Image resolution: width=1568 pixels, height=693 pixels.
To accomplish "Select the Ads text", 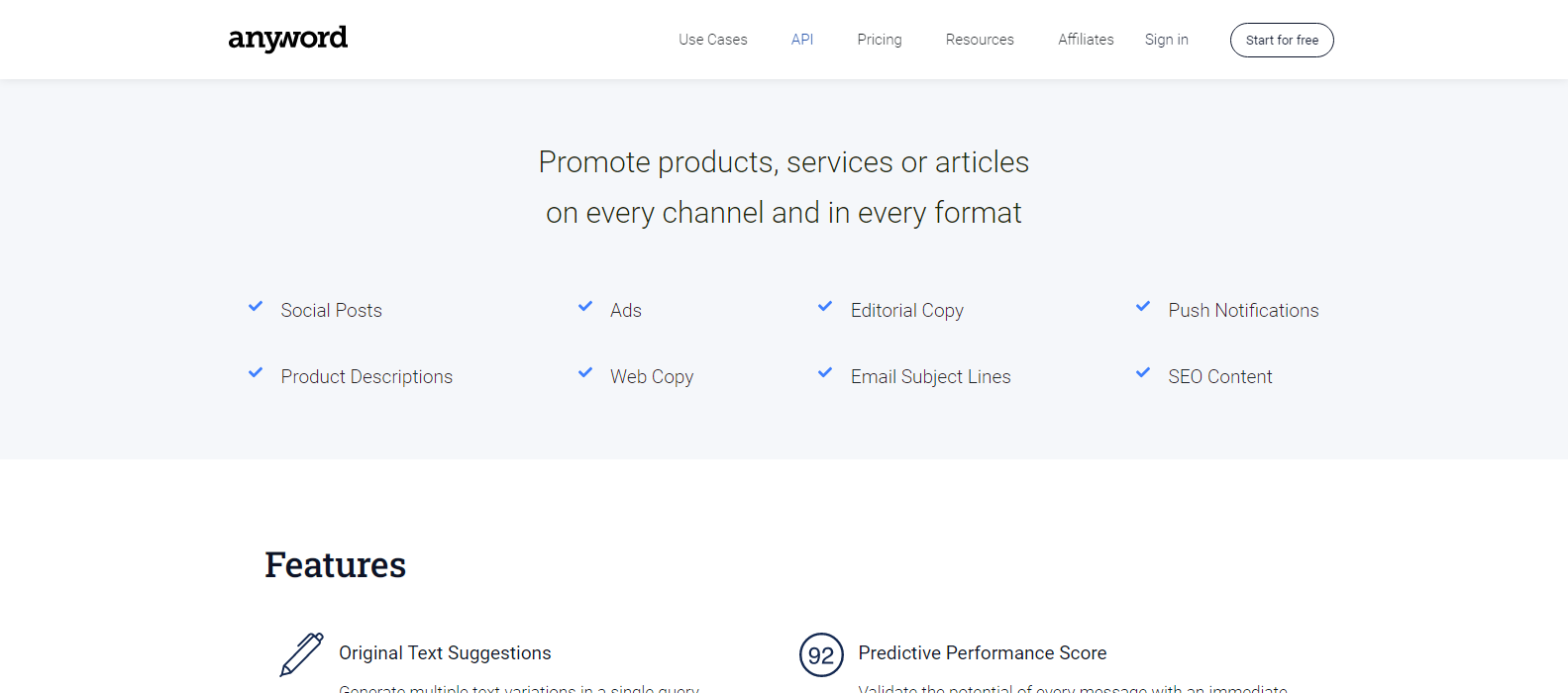I will pyautogui.click(x=626, y=311).
